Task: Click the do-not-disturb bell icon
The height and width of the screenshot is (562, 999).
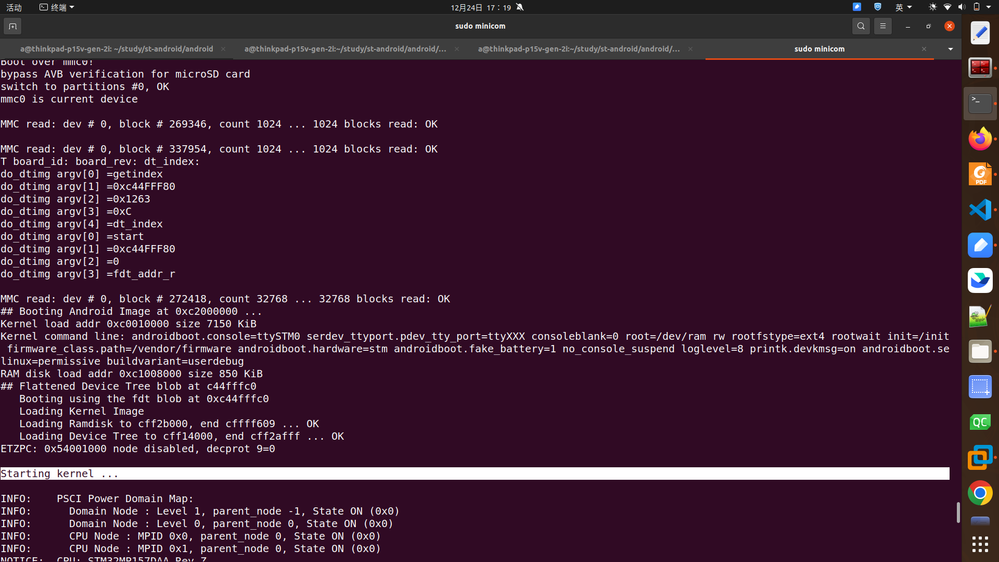Action: click(x=520, y=7)
